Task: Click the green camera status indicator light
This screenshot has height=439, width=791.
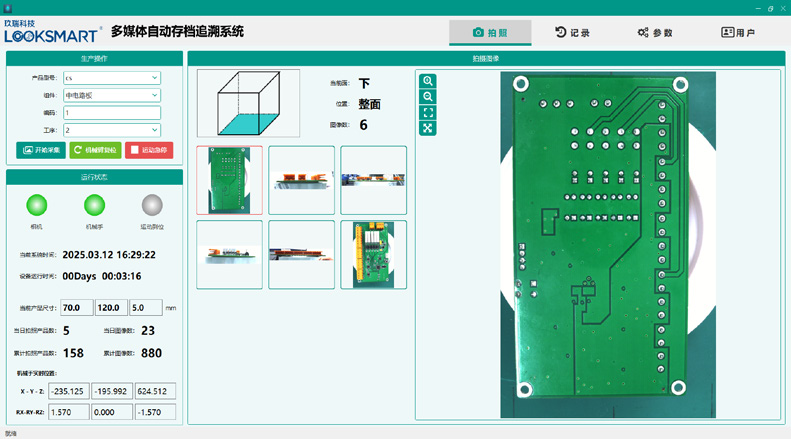Action: tap(37, 205)
